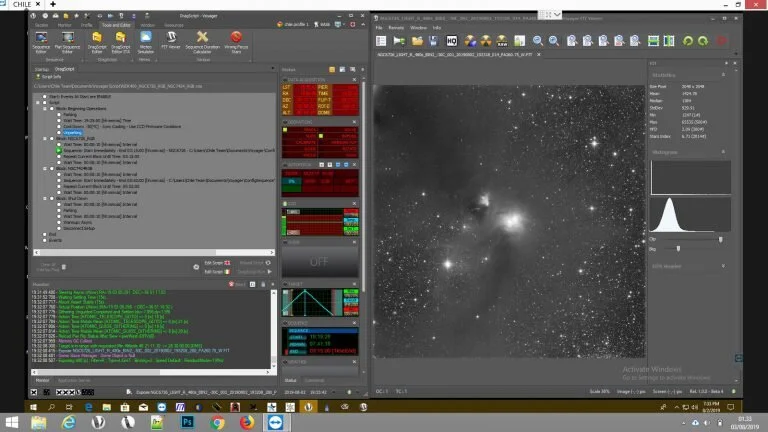The width and height of the screenshot is (768, 432).
Task: Toggle the green Sequence step under NGC6726 block
Action: 59,151
